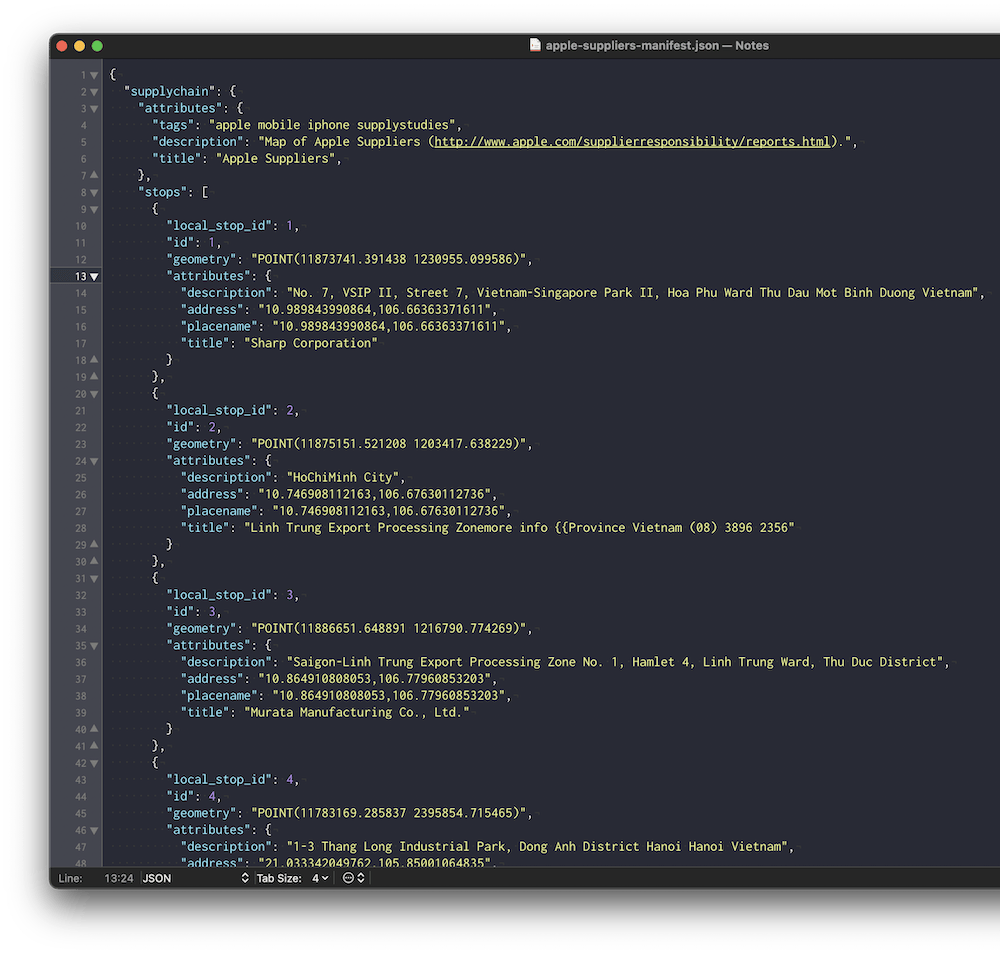Click the document icon beside apple-suppliers-manifest.json title
This screenshot has height=954, width=1000.
[x=535, y=45]
